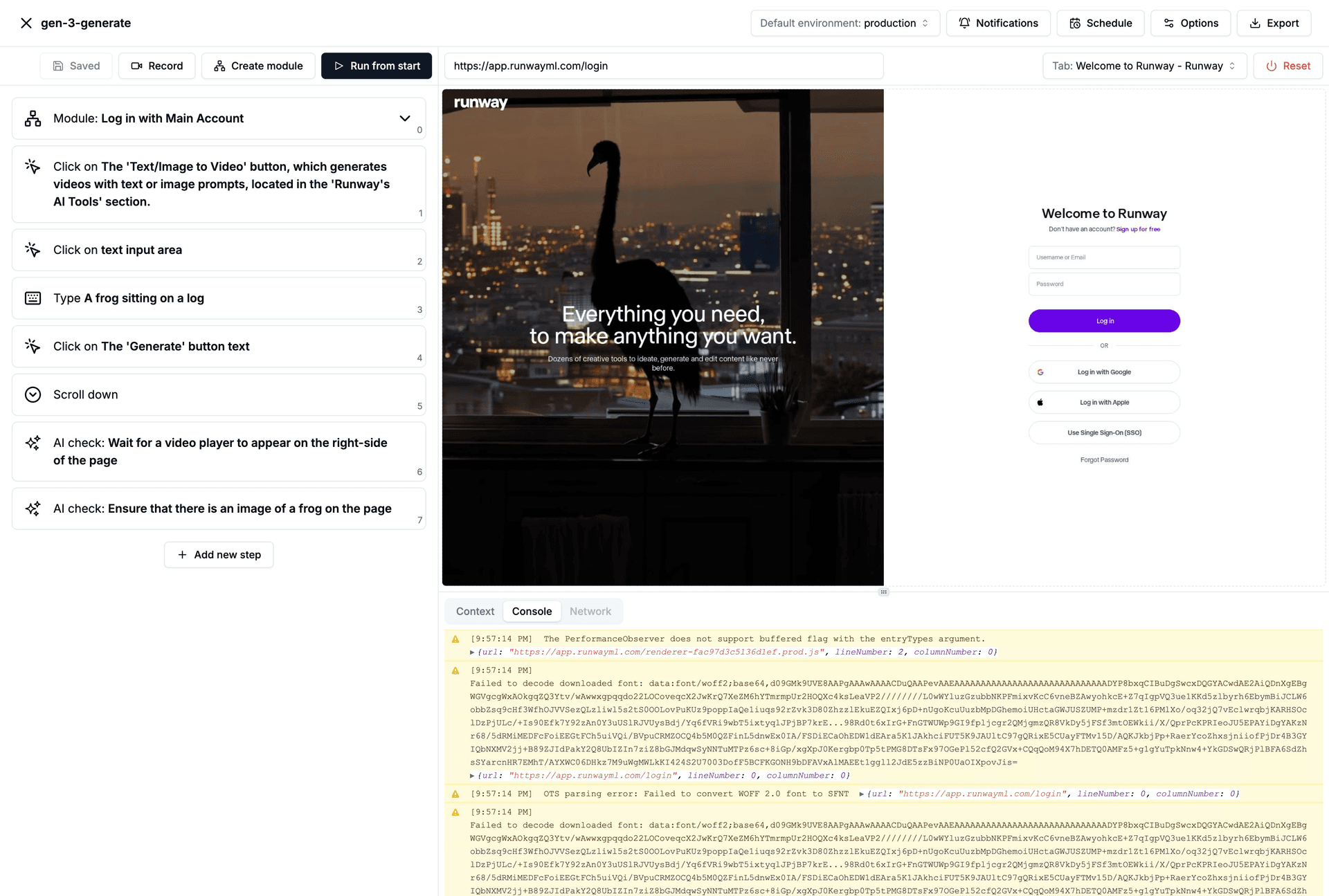Open the Schedule dialog
The image size is (1329, 896).
(1101, 23)
